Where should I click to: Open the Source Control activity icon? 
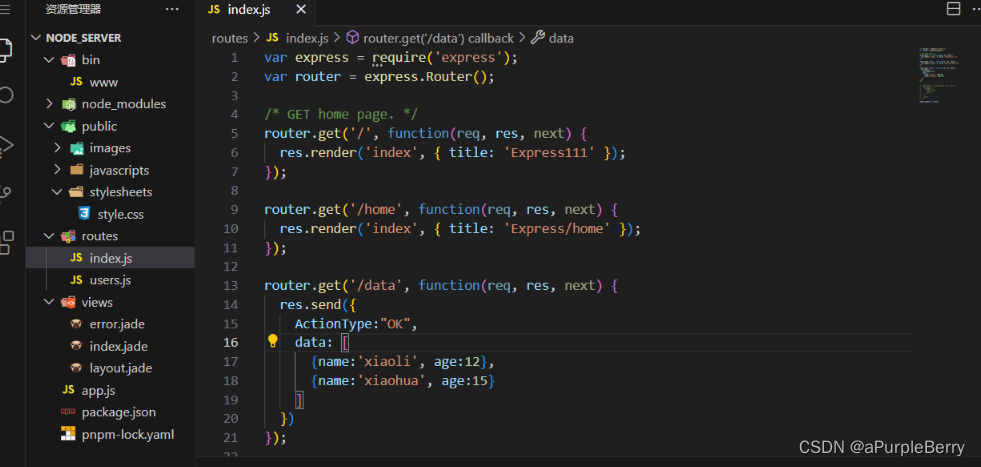tap(5, 193)
